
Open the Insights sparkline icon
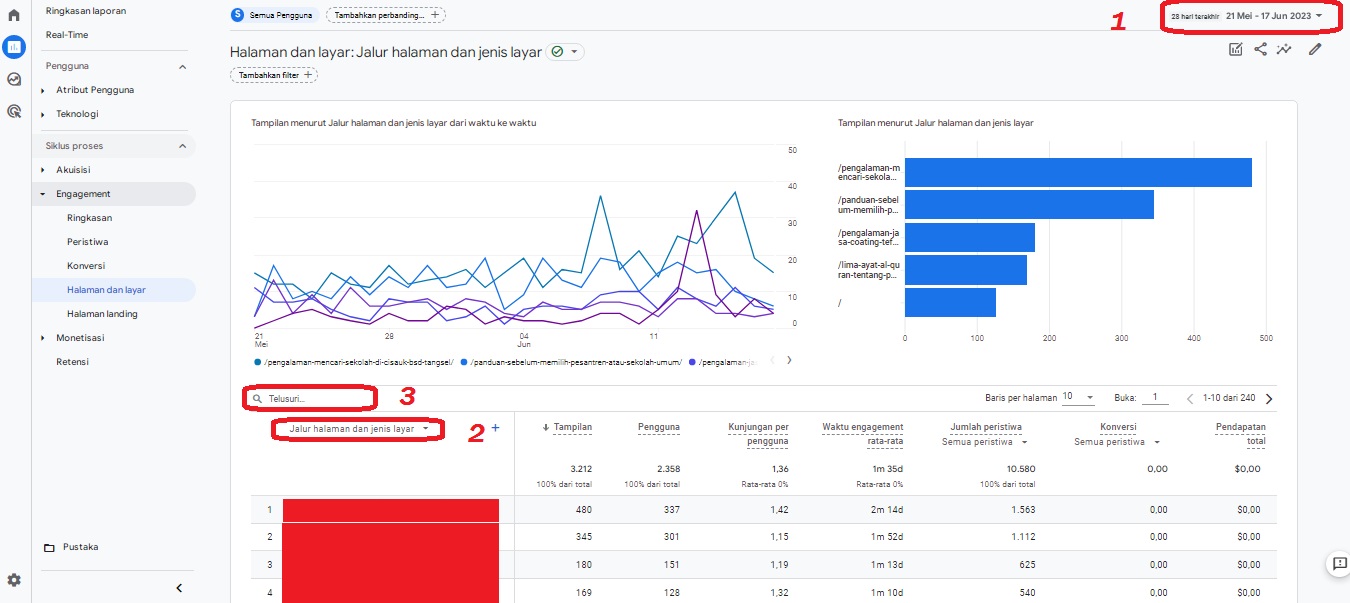click(1284, 48)
